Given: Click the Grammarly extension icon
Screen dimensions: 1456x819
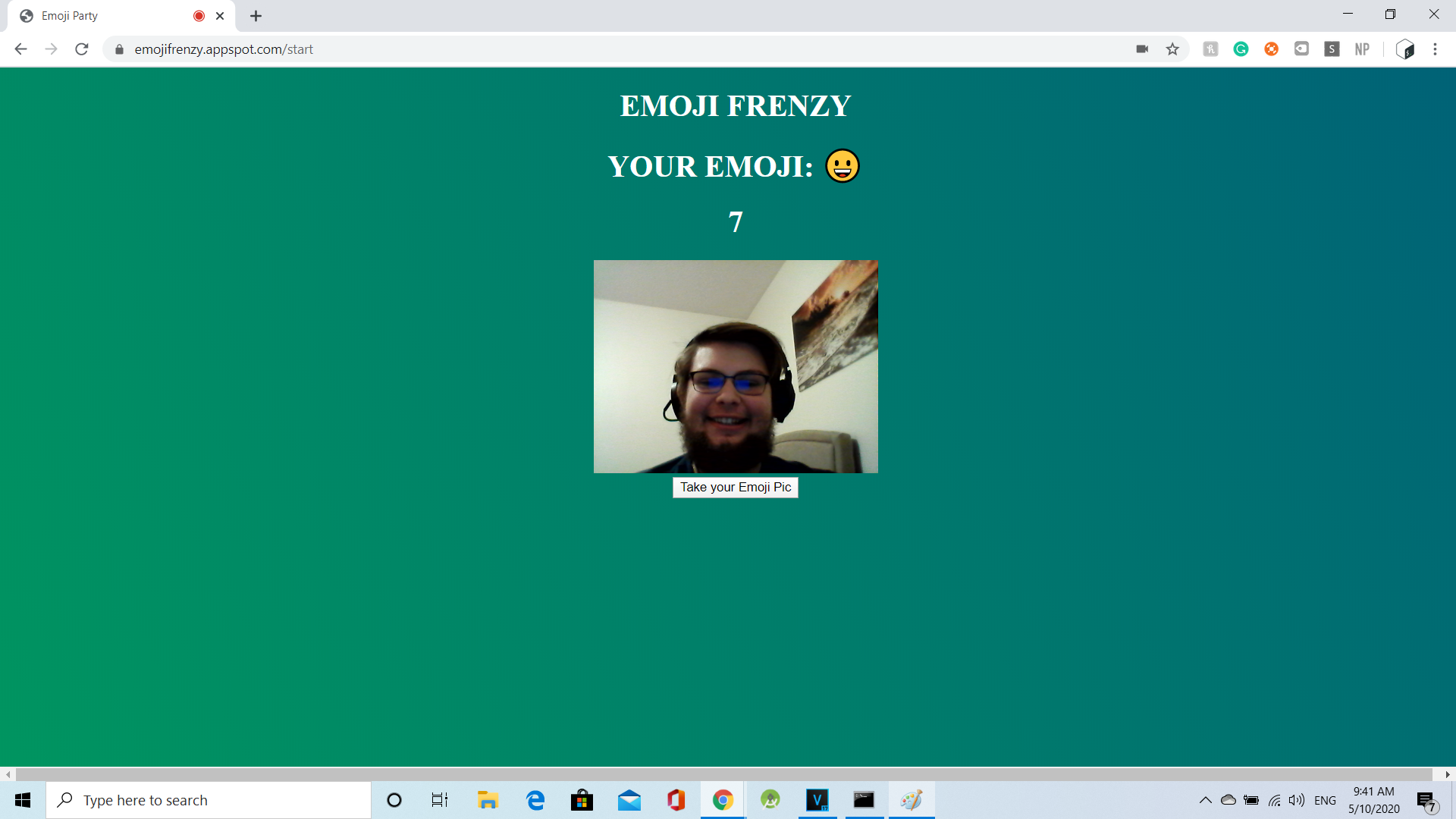Looking at the screenshot, I should (1241, 49).
